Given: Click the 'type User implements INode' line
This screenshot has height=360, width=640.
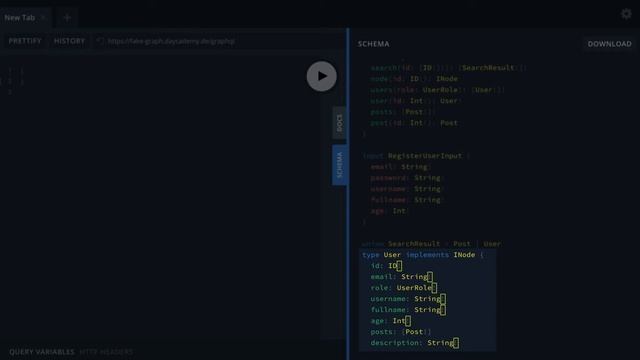Looking at the screenshot, I should coord(423,255).
